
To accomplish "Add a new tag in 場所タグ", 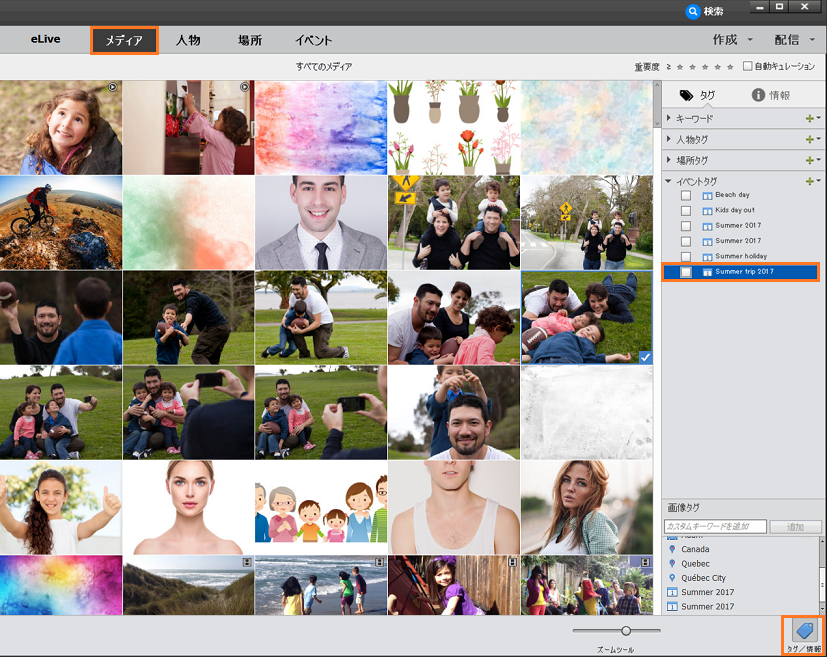I will (x=810, y=160).
